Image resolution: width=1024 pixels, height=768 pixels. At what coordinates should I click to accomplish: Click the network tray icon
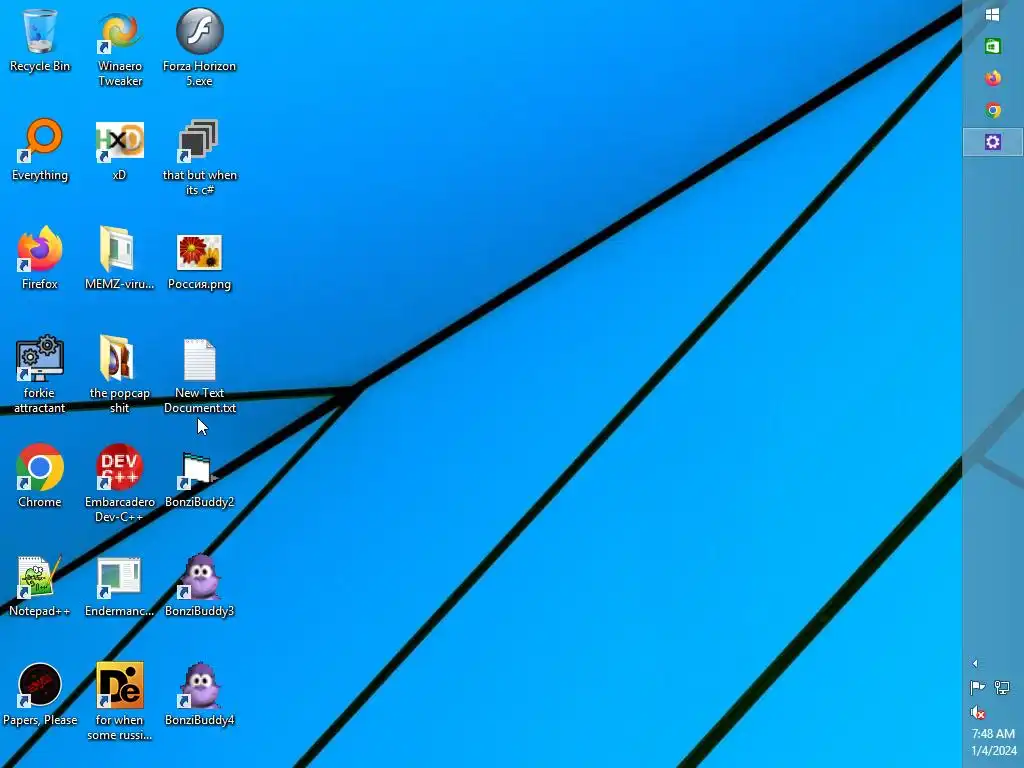[1002, 687]
